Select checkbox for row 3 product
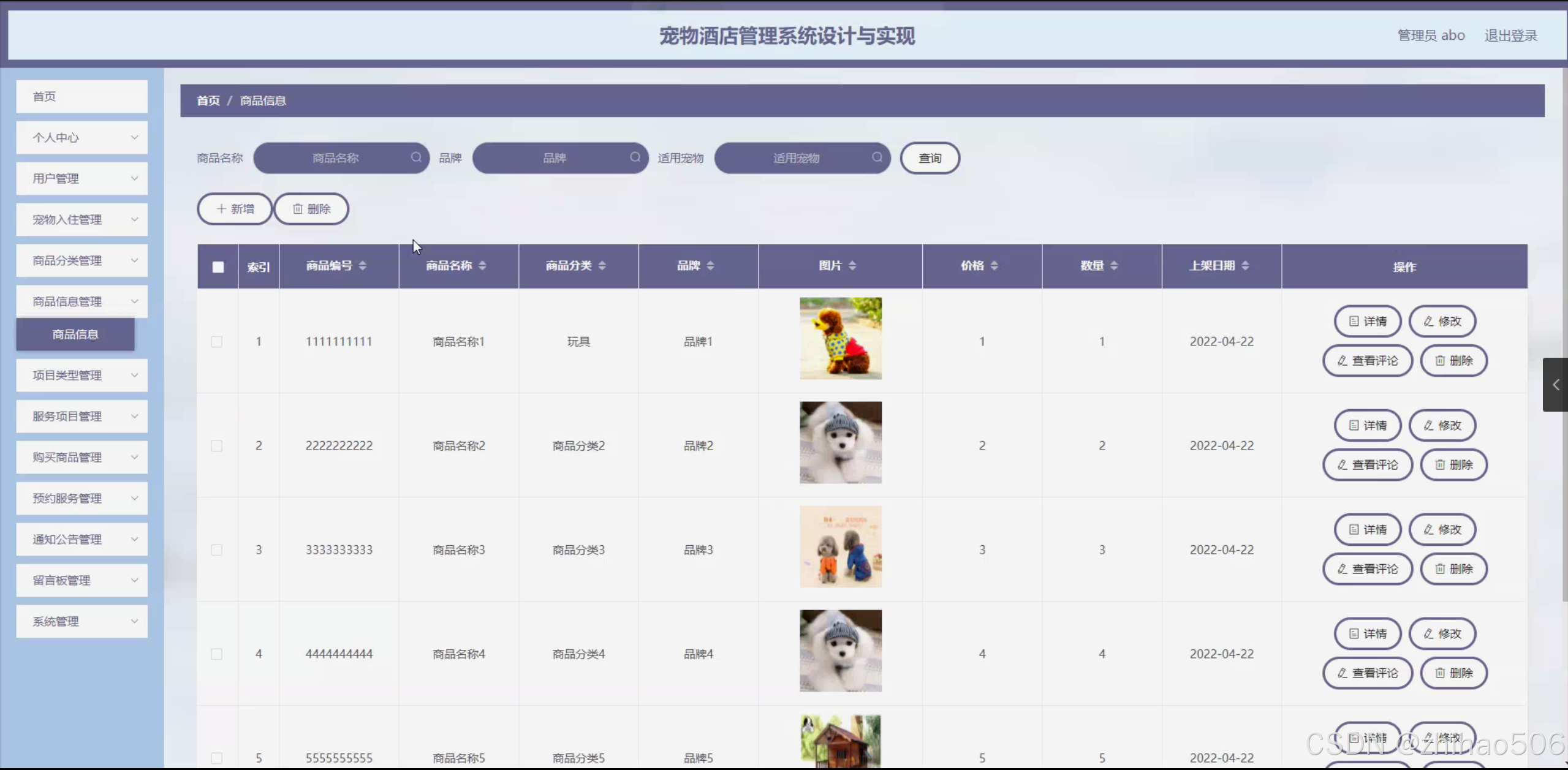 pos(216,550)
